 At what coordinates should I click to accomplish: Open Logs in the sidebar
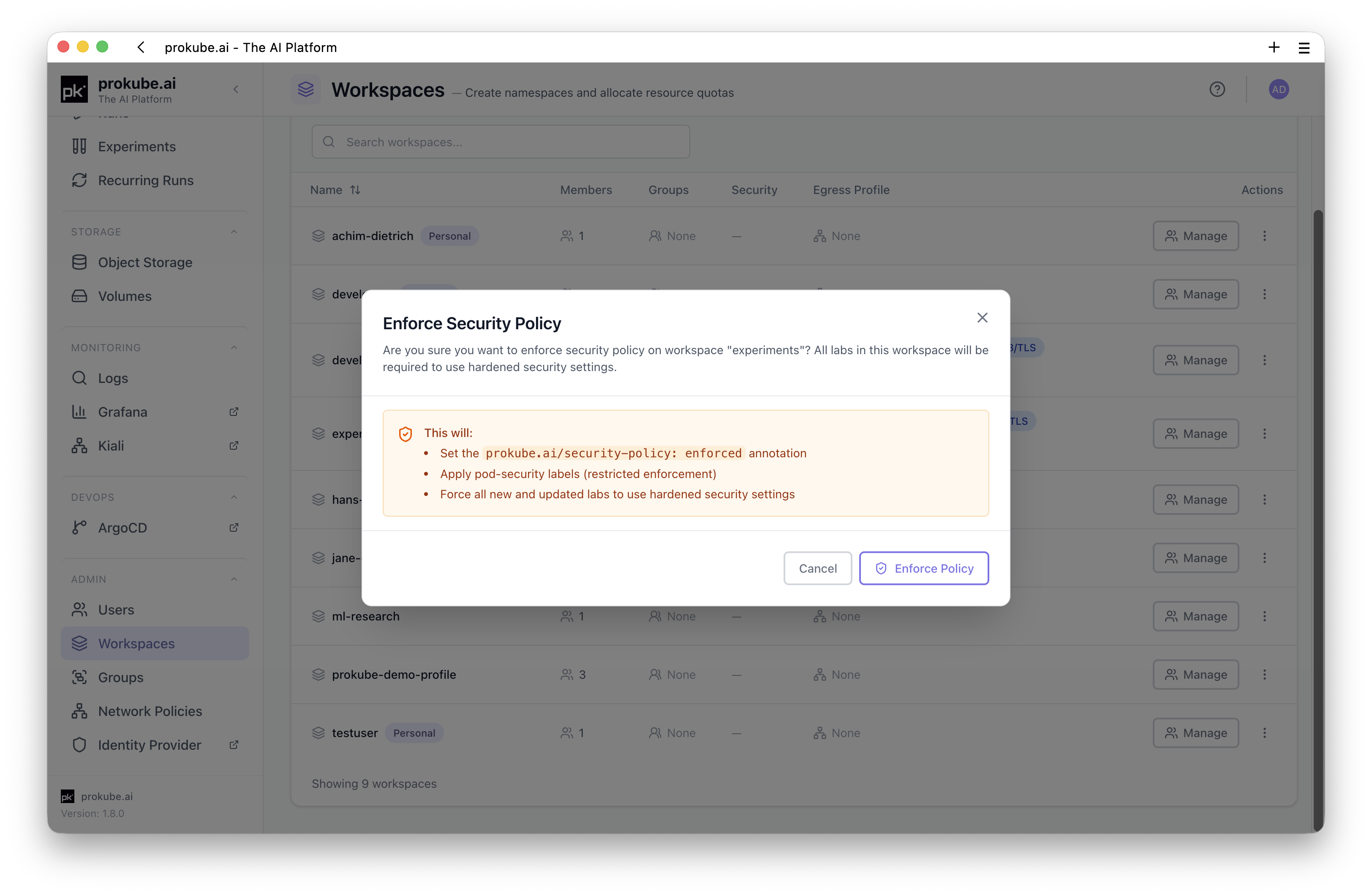point(155,378)
